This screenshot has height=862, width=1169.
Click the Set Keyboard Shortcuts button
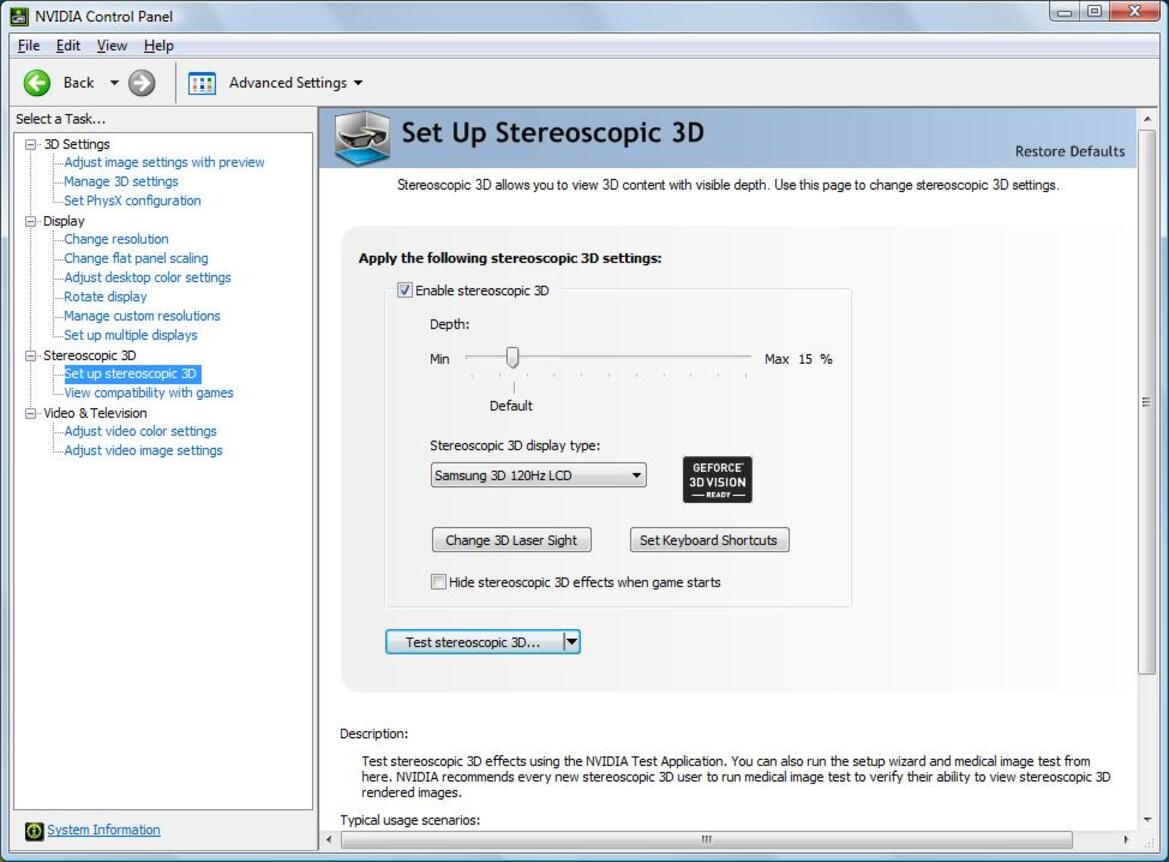coord(709,540)
